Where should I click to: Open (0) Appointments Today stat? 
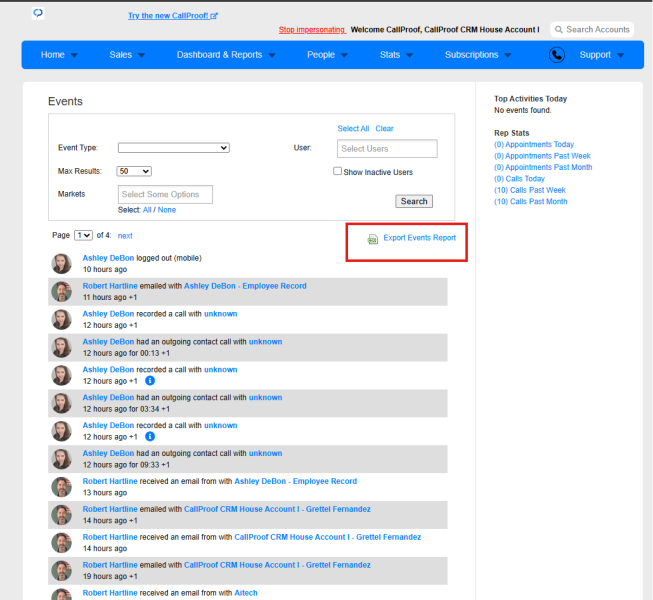click(x=534, y=144)
